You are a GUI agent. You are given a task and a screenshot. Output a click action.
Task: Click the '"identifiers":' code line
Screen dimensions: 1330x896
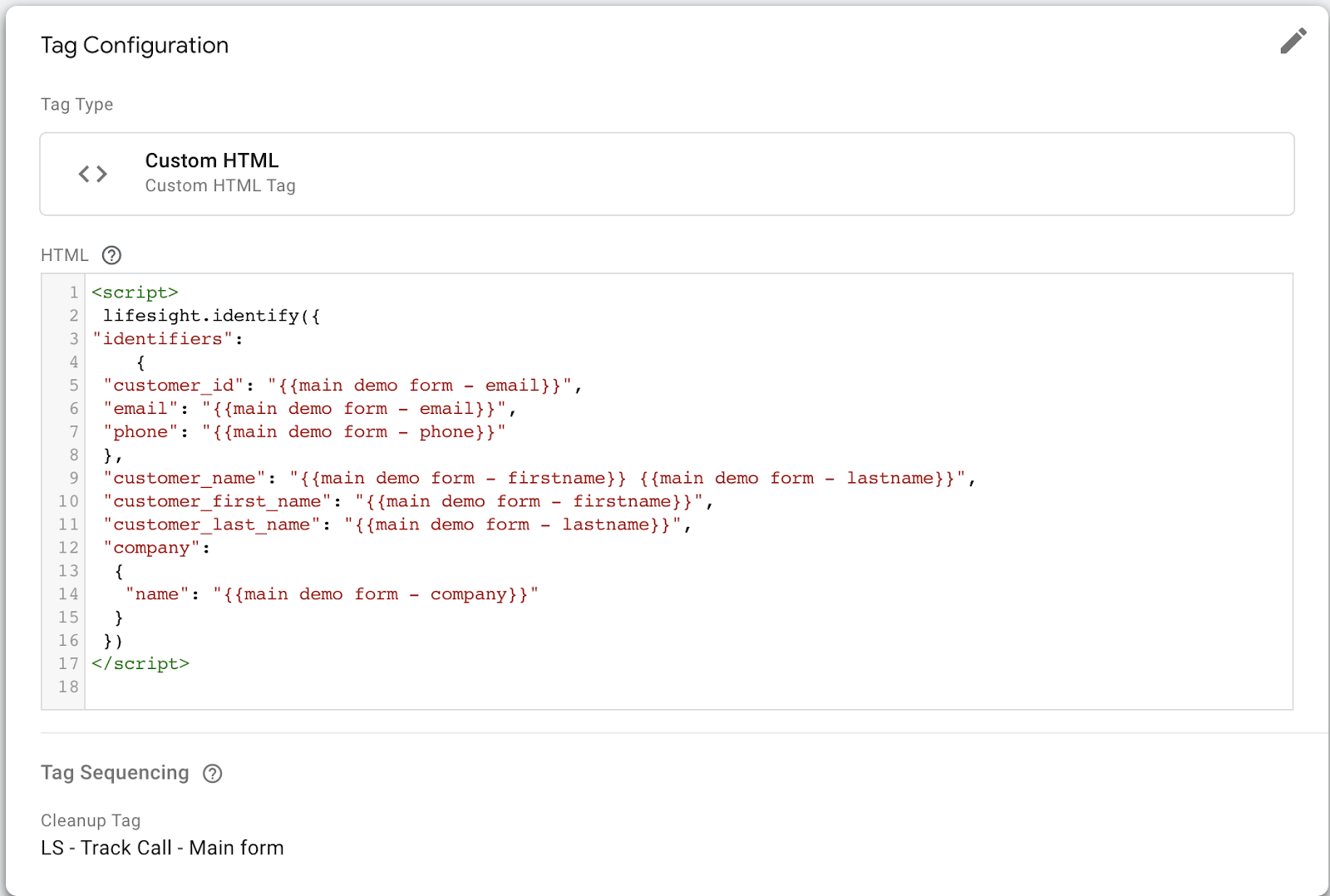168,339
